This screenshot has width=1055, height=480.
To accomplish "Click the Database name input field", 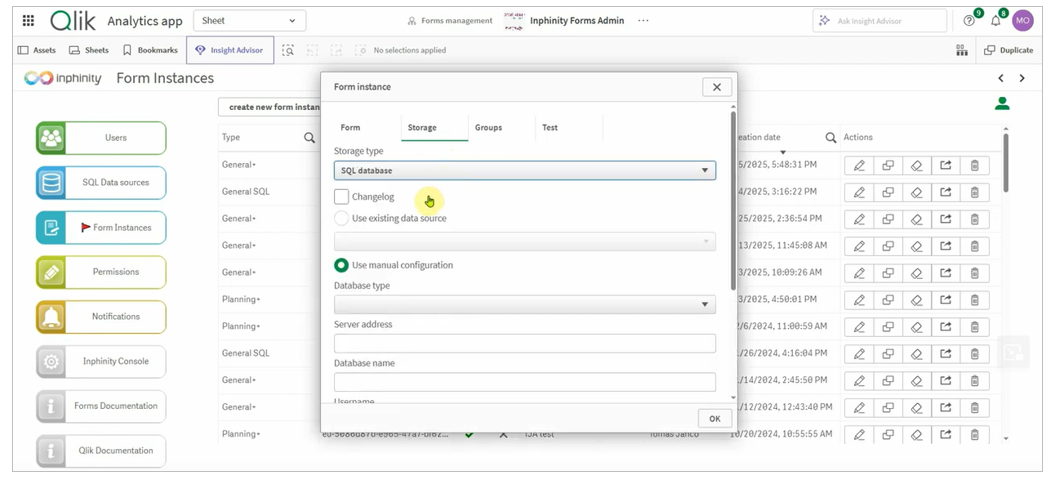I will point(525,382).
